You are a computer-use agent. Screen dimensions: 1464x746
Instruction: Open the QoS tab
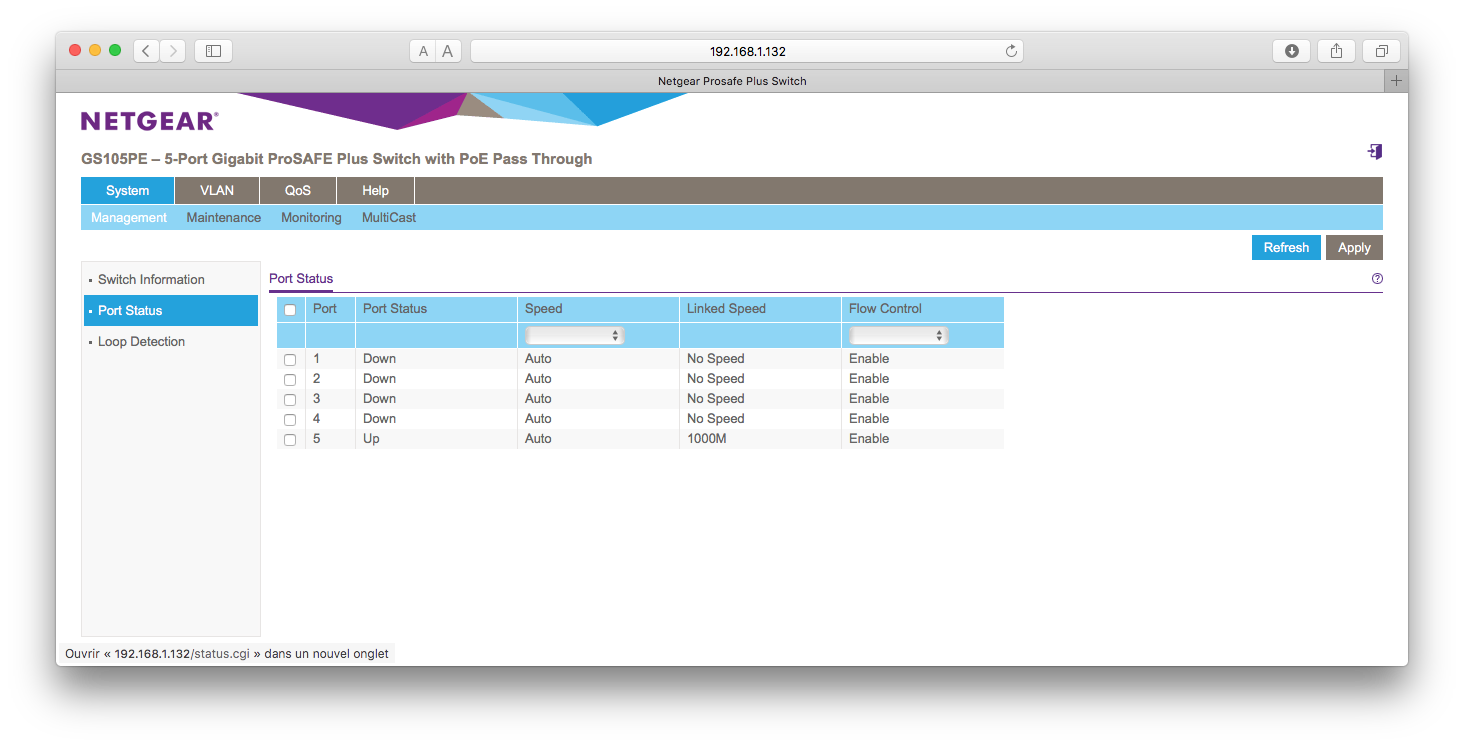point(297,191)
